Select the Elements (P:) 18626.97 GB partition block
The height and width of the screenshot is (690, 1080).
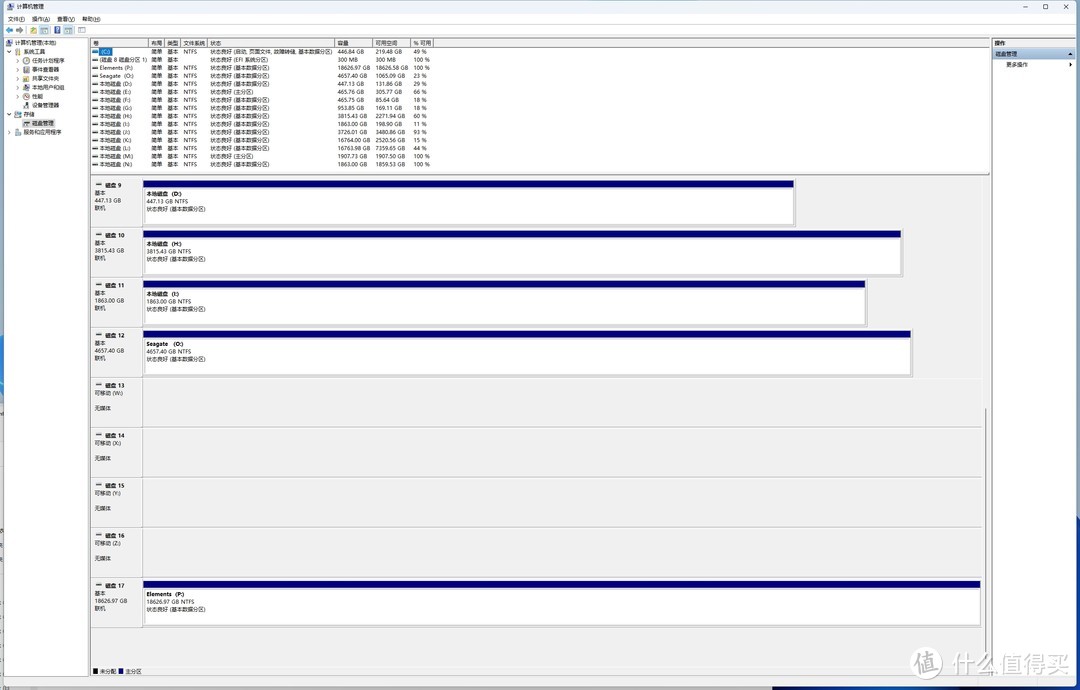(x=561, y=603)
